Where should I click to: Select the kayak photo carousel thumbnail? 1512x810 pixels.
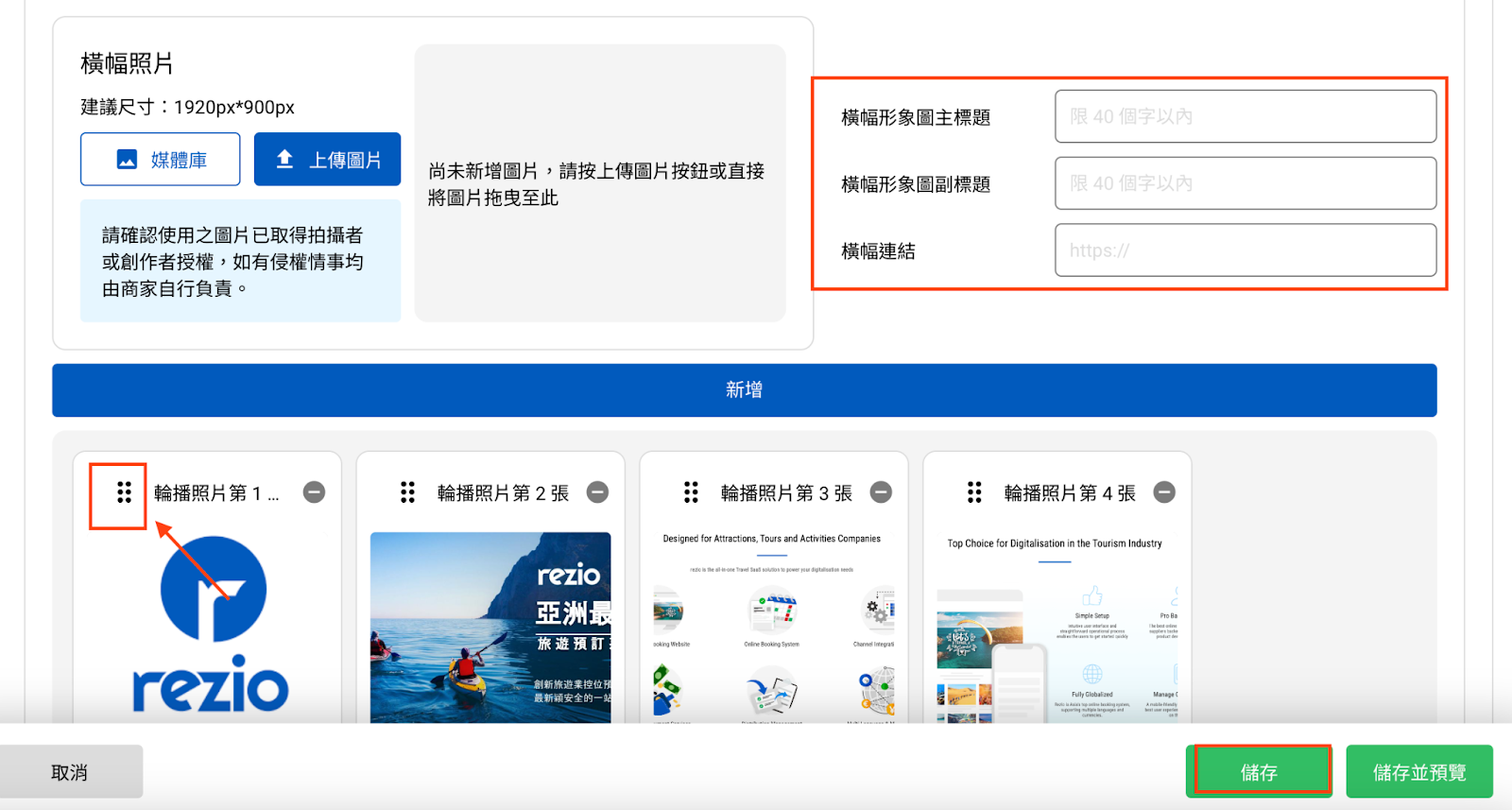click(x=490, y=628)
